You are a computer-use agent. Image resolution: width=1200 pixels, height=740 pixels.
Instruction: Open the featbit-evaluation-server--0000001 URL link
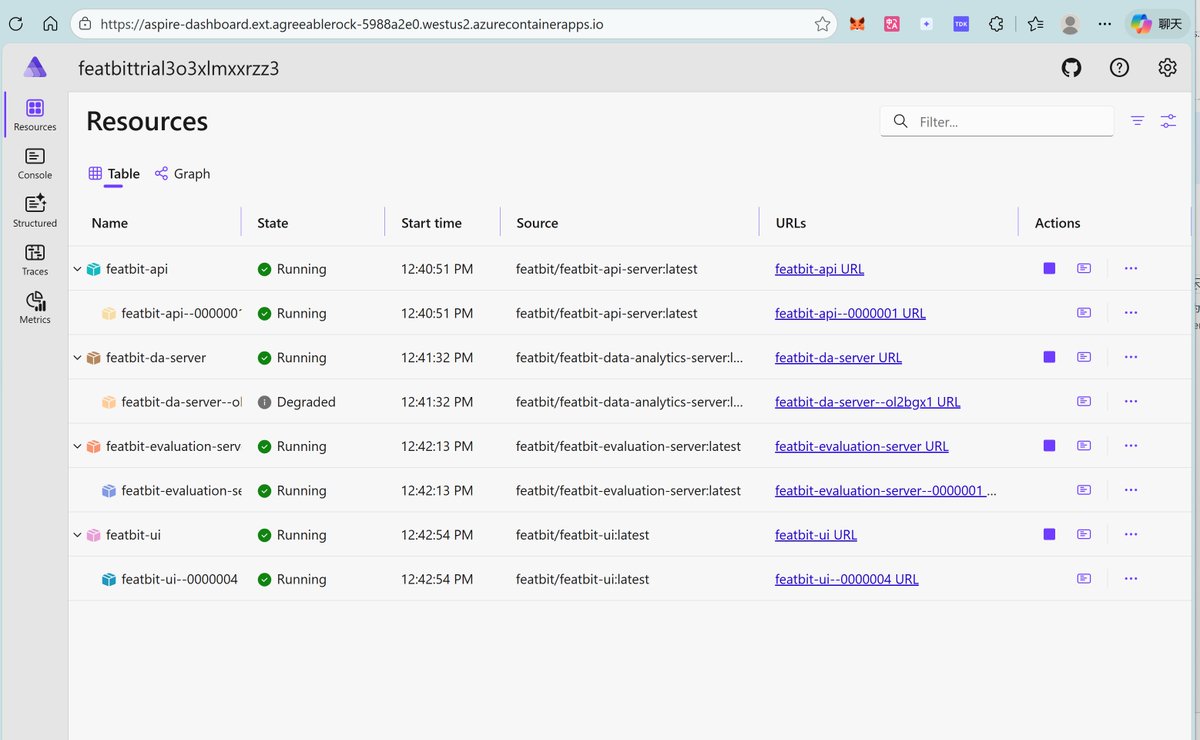pyautogui.click(x=885, y=490)
